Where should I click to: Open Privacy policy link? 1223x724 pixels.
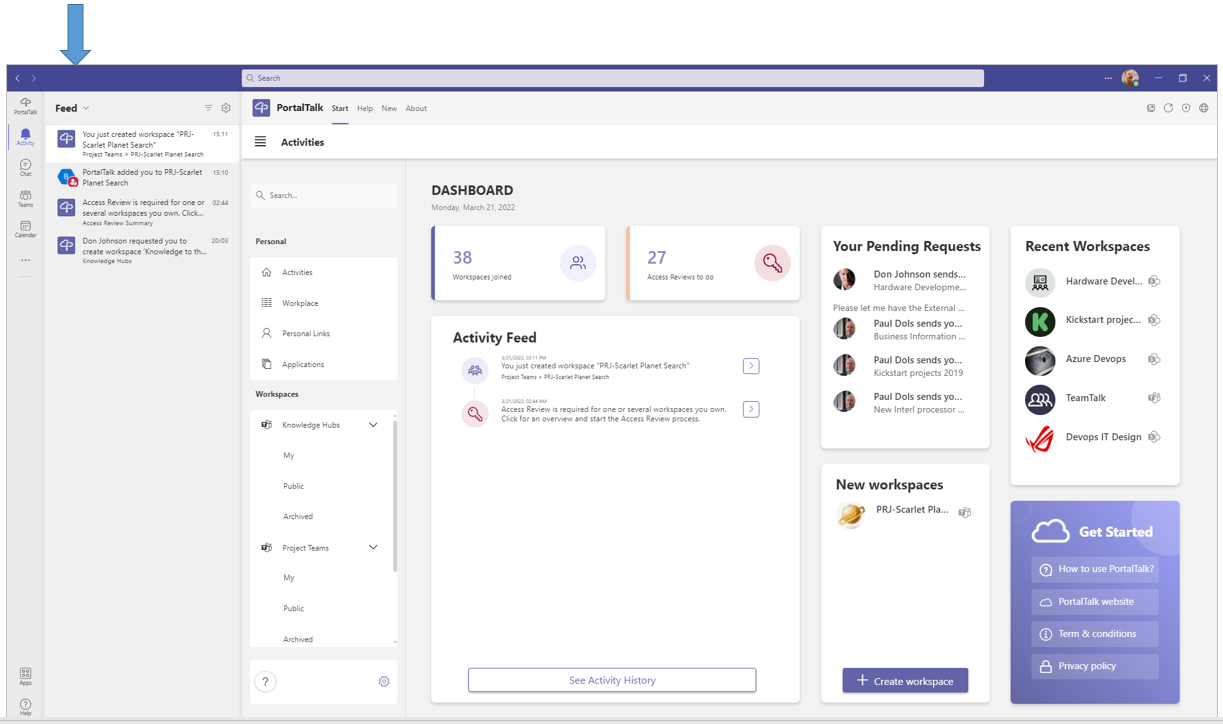1095,666
